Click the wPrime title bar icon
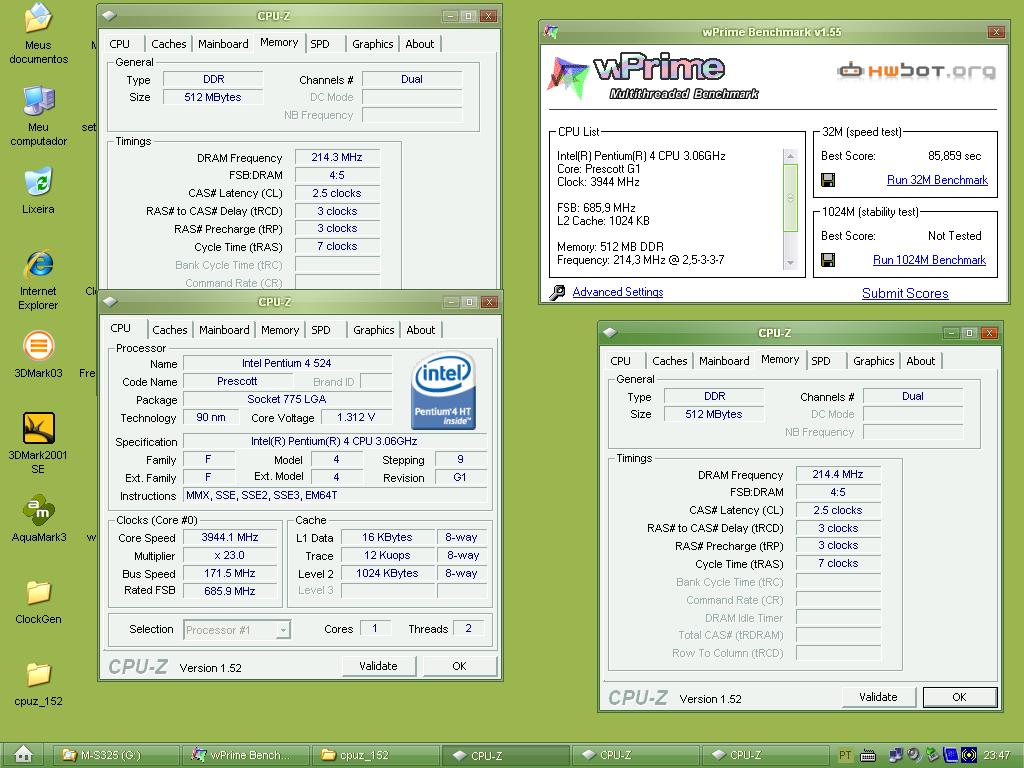 click(551, 31)
